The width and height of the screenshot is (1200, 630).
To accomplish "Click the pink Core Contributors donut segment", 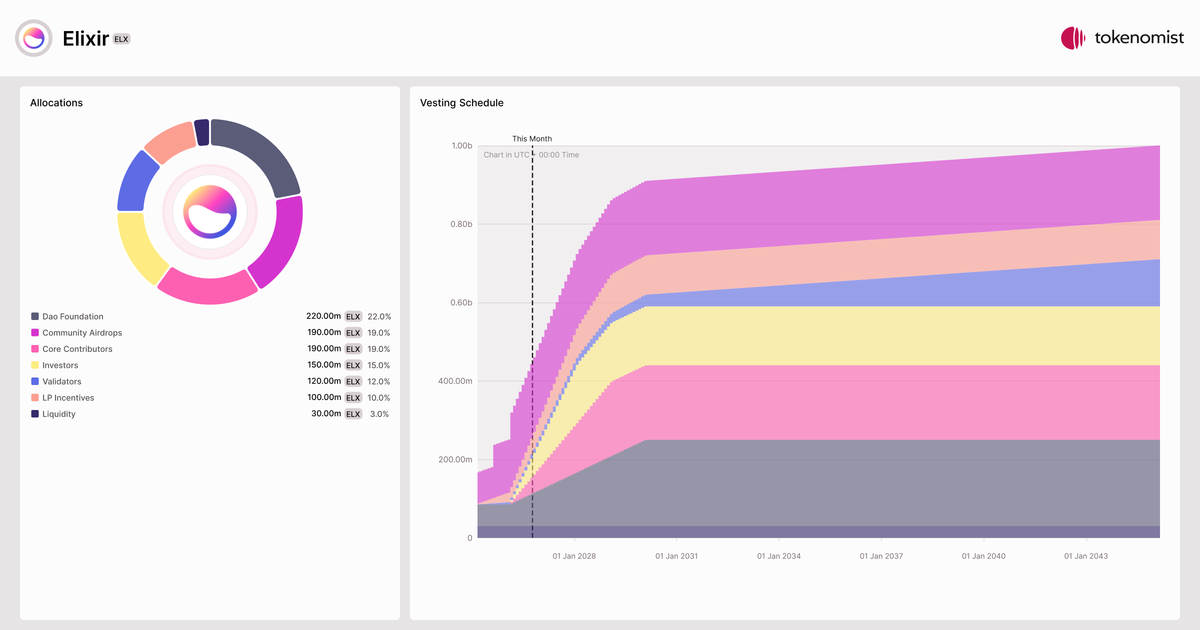I will click(x=206, y=289).
